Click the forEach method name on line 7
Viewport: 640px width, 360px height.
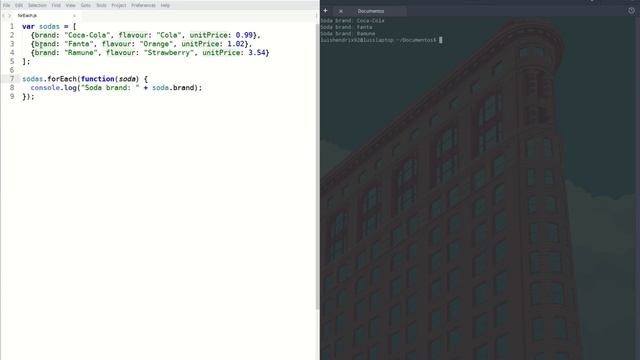point(62,79)
